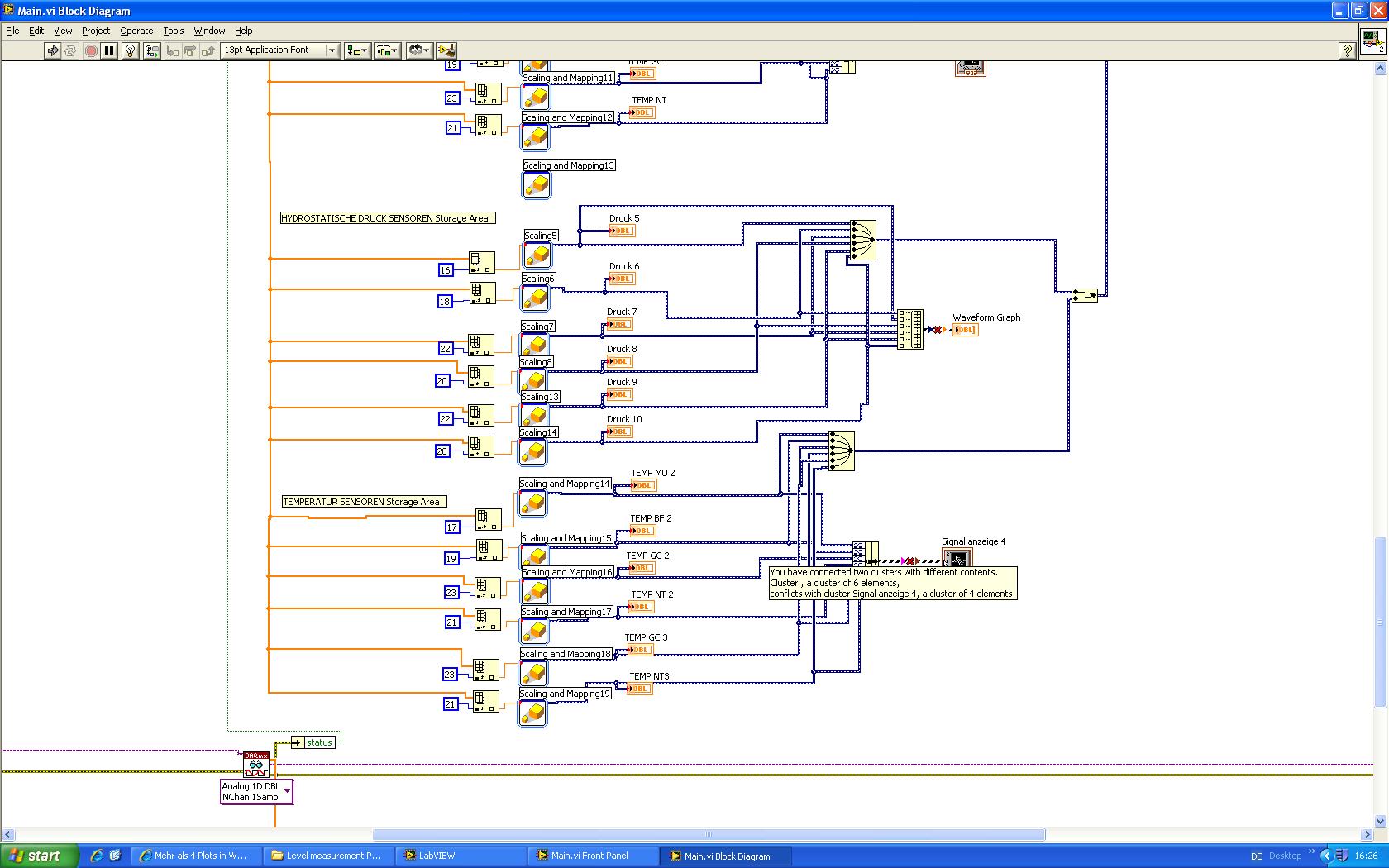This screenshot has width=1389, height=868.
Task: Click the broken Run arrow button
Action: [53, 50]
